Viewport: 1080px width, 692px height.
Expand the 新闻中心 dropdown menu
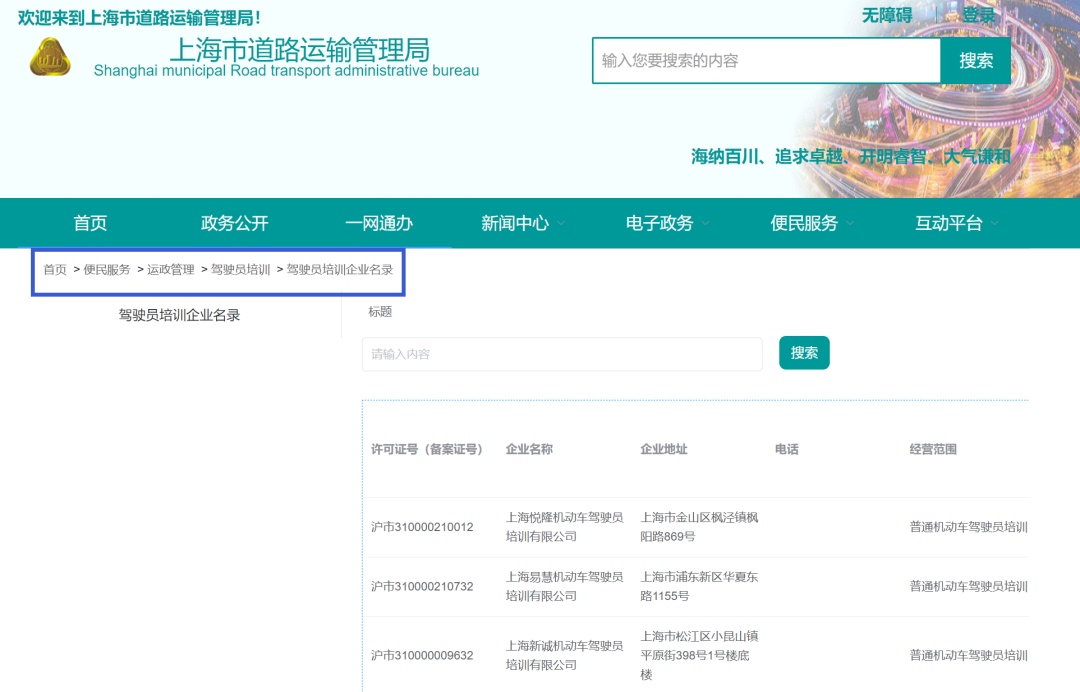522,223
